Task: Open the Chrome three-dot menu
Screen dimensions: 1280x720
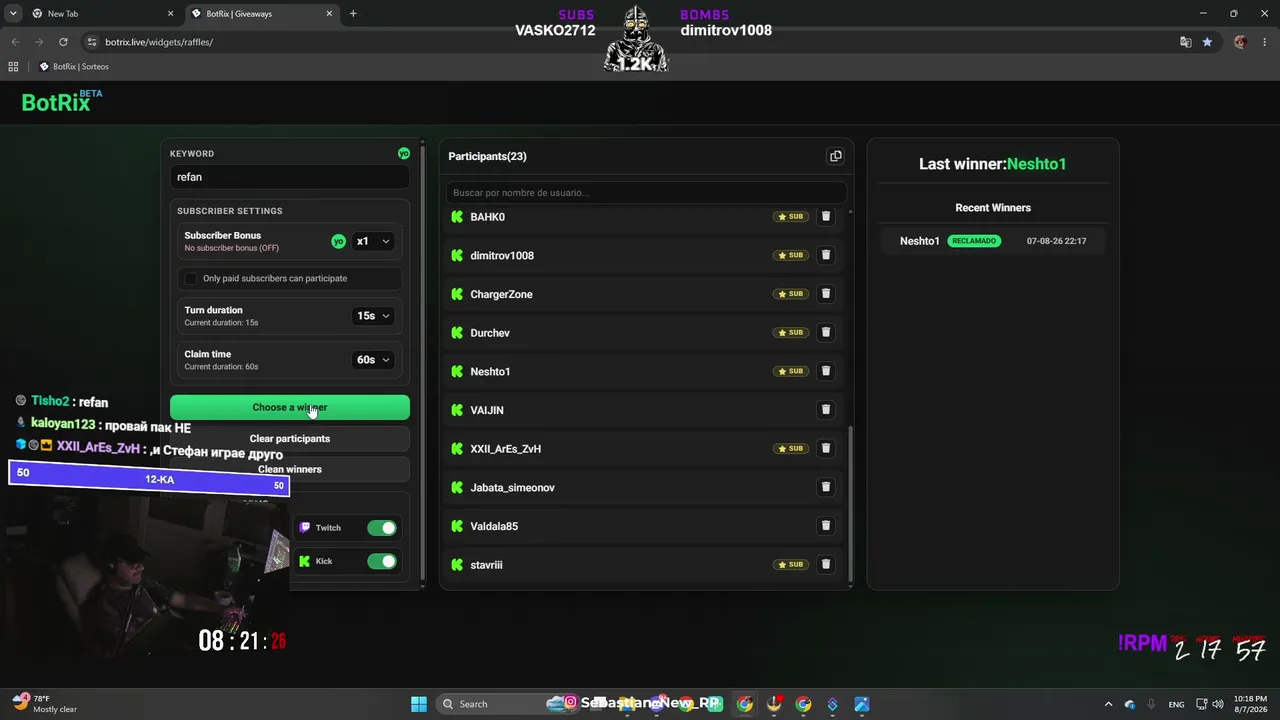Action: (x=1264, y=42)
